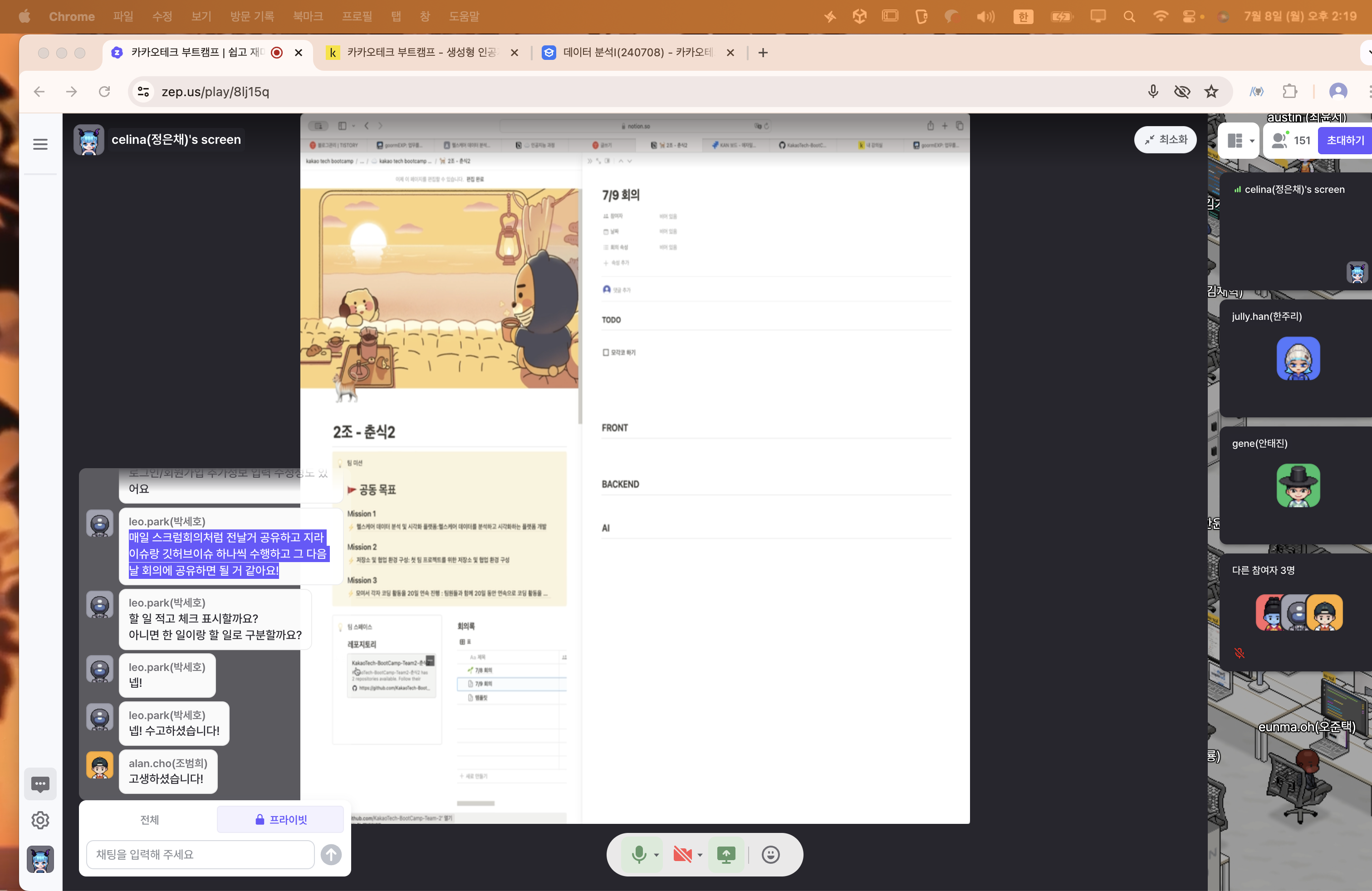Toggle the chat panel icon
Viewport: 1372px width, 891px height.
40,784
